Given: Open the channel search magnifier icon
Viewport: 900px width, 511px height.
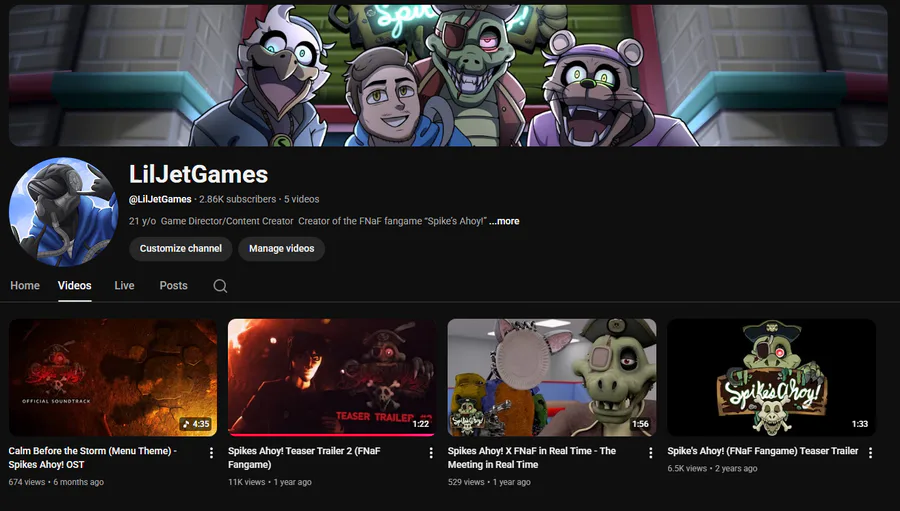Looking at the screenshot, I should (x=220, y=286).
